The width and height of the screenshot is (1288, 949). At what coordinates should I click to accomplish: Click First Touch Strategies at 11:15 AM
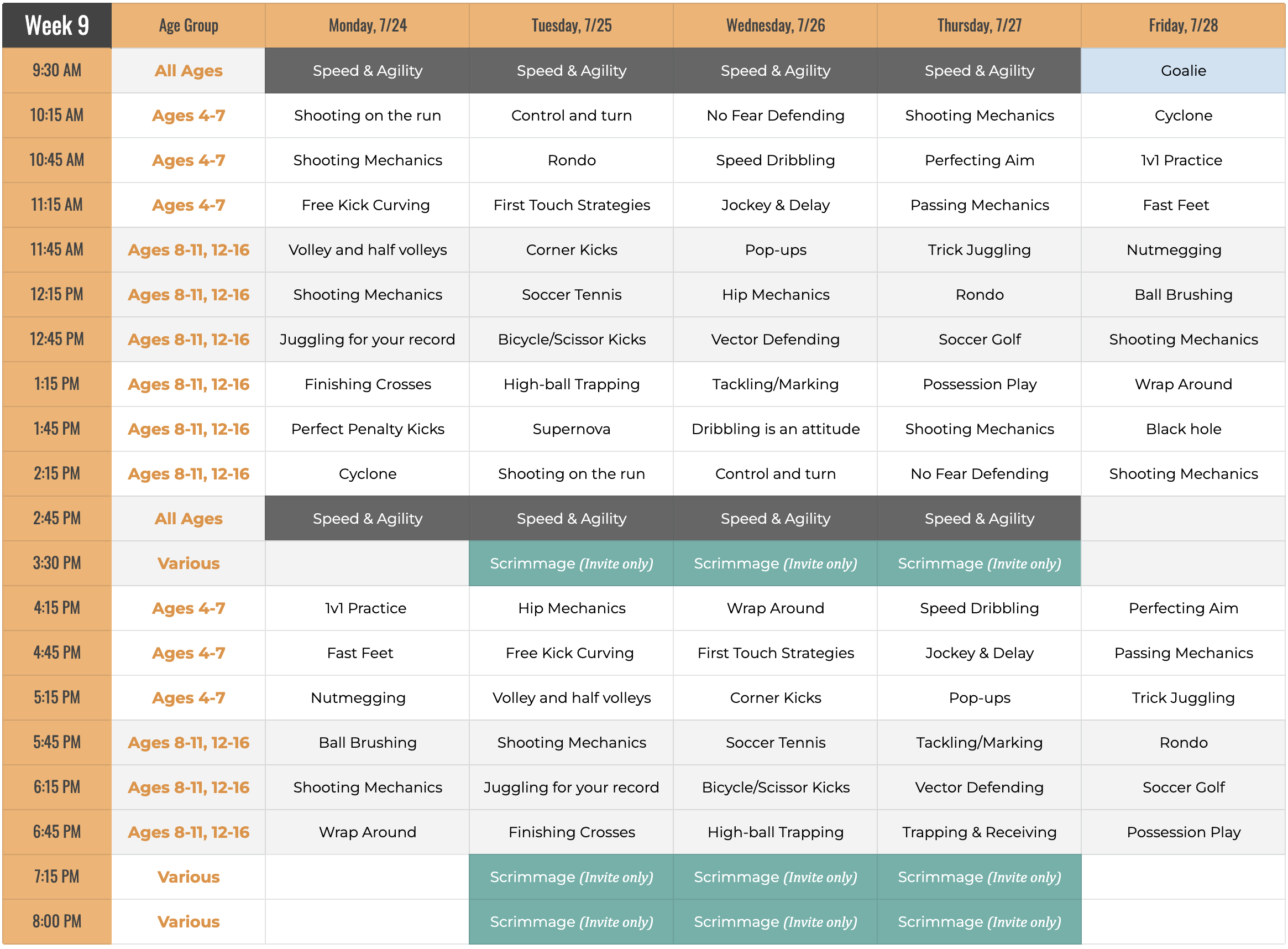point(572,205)
